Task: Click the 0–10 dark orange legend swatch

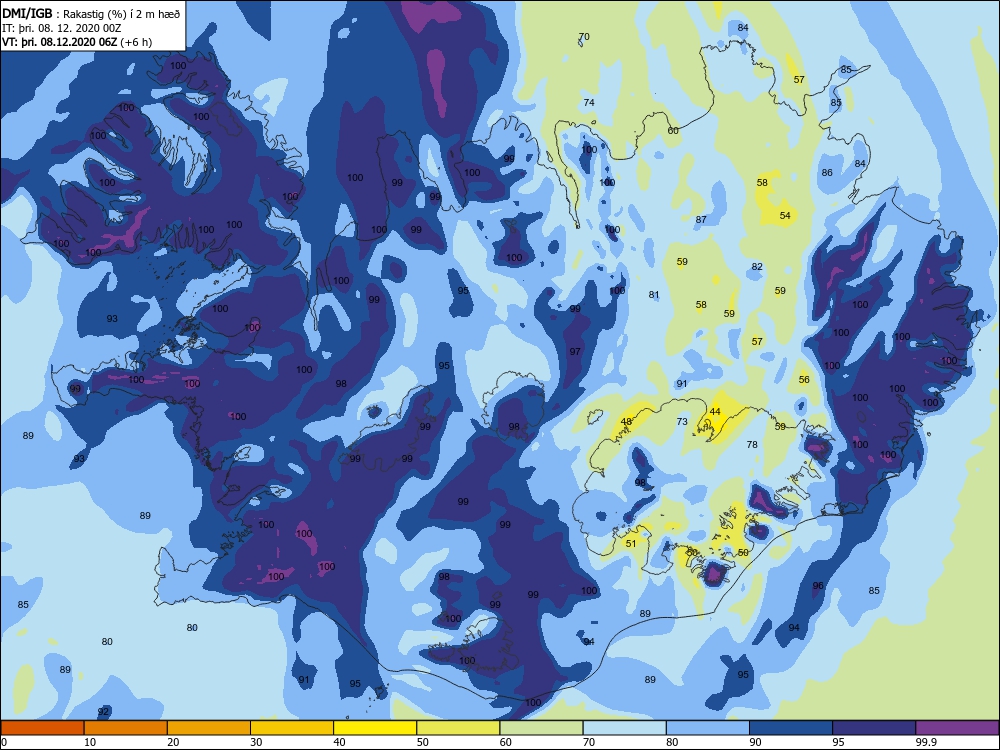Action: [x=42, y=728]
